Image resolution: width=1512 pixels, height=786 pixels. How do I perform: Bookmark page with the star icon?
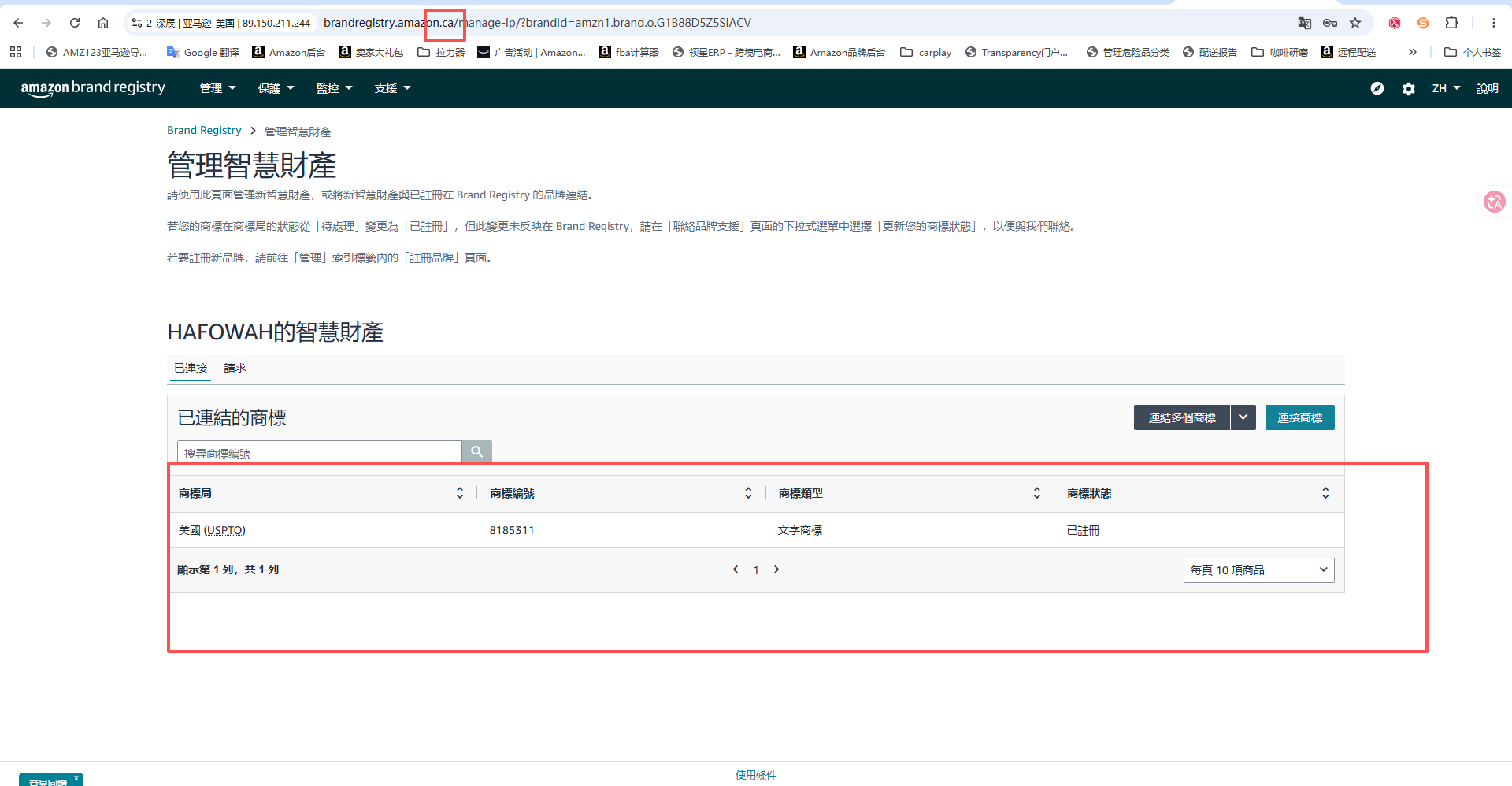pos(1355,23)
